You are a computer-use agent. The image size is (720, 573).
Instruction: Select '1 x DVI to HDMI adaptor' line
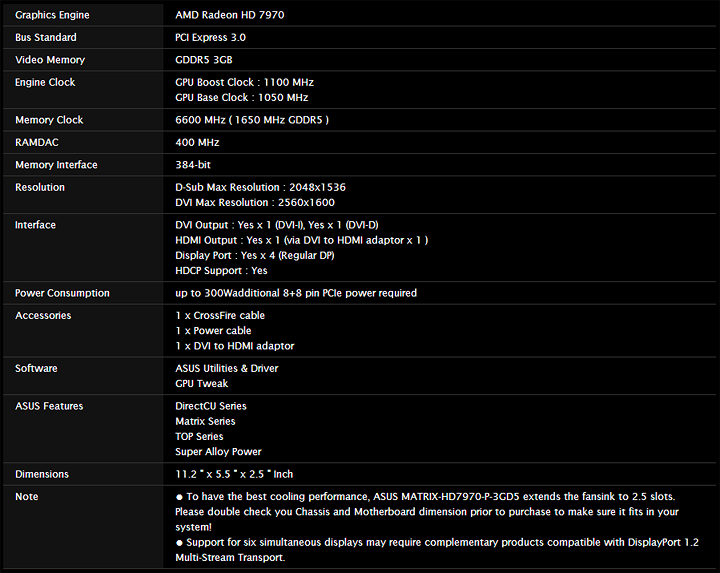click(x=235, y=346)
